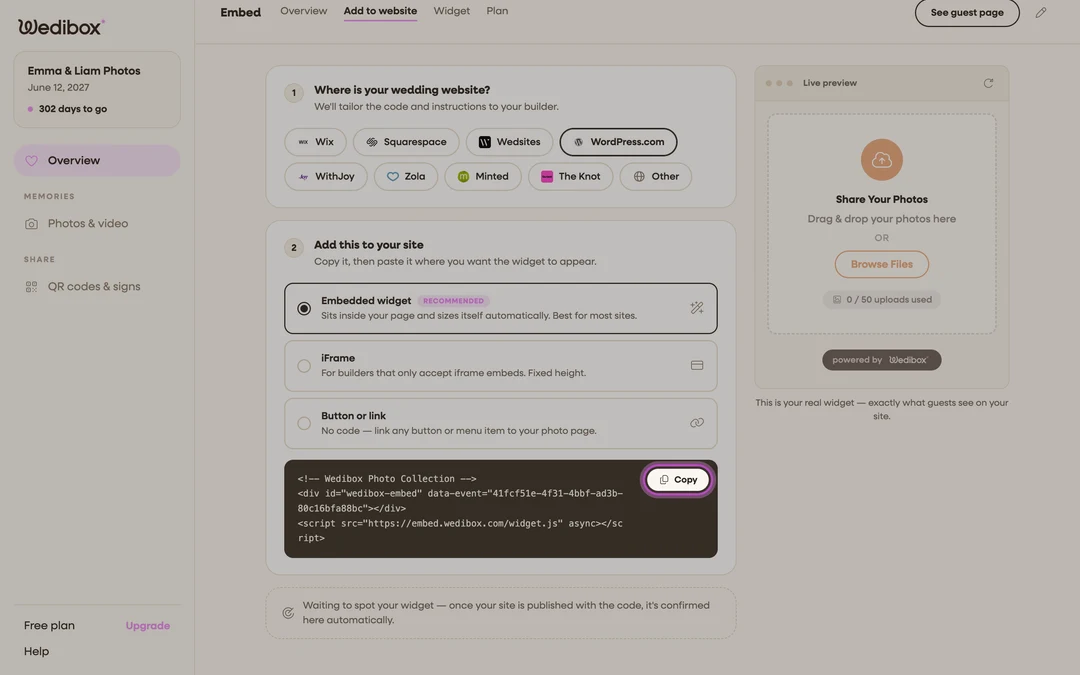Select the iFrame radio option

[304, 366]
